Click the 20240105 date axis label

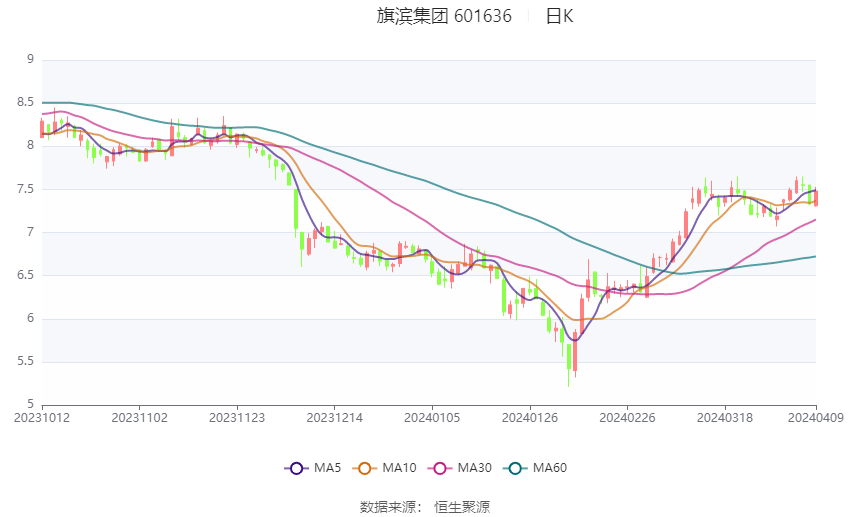[x=432, y=418]
